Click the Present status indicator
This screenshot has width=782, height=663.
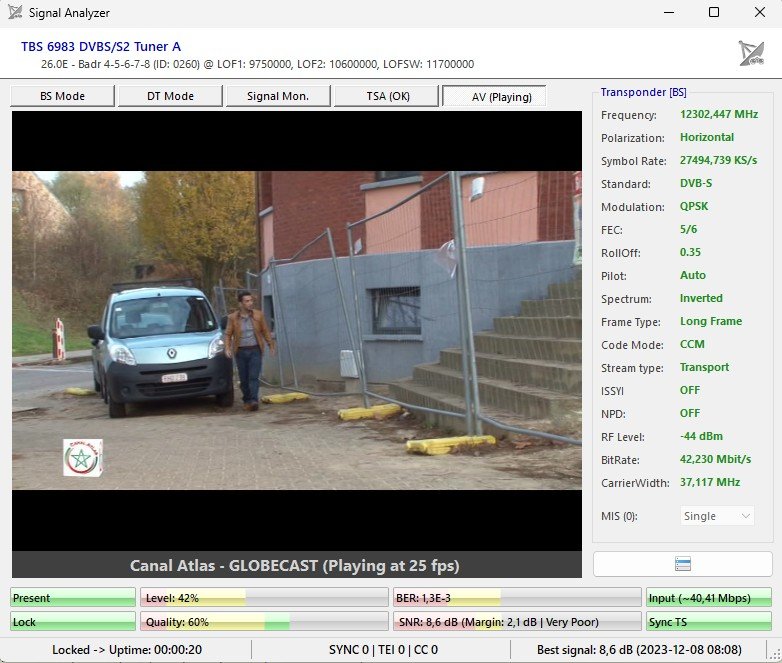pyautogui.click(x=73, y=598)
